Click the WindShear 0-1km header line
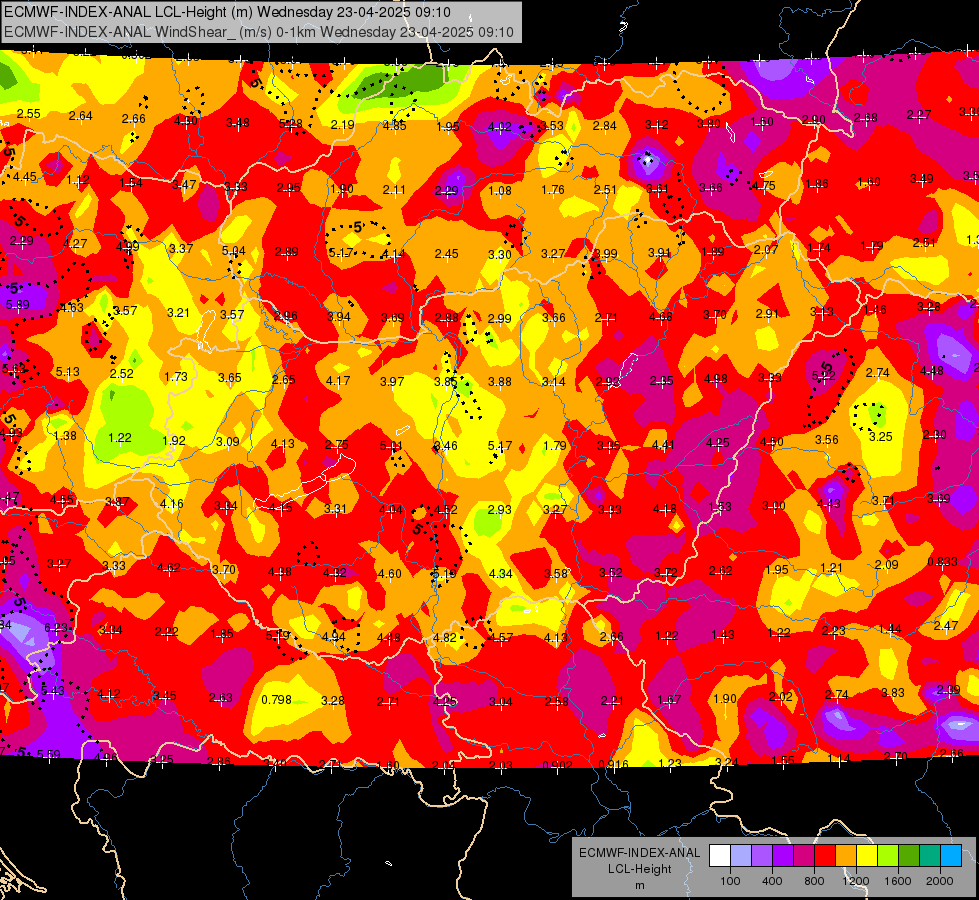The image size is (979, 900). point(258,32)
